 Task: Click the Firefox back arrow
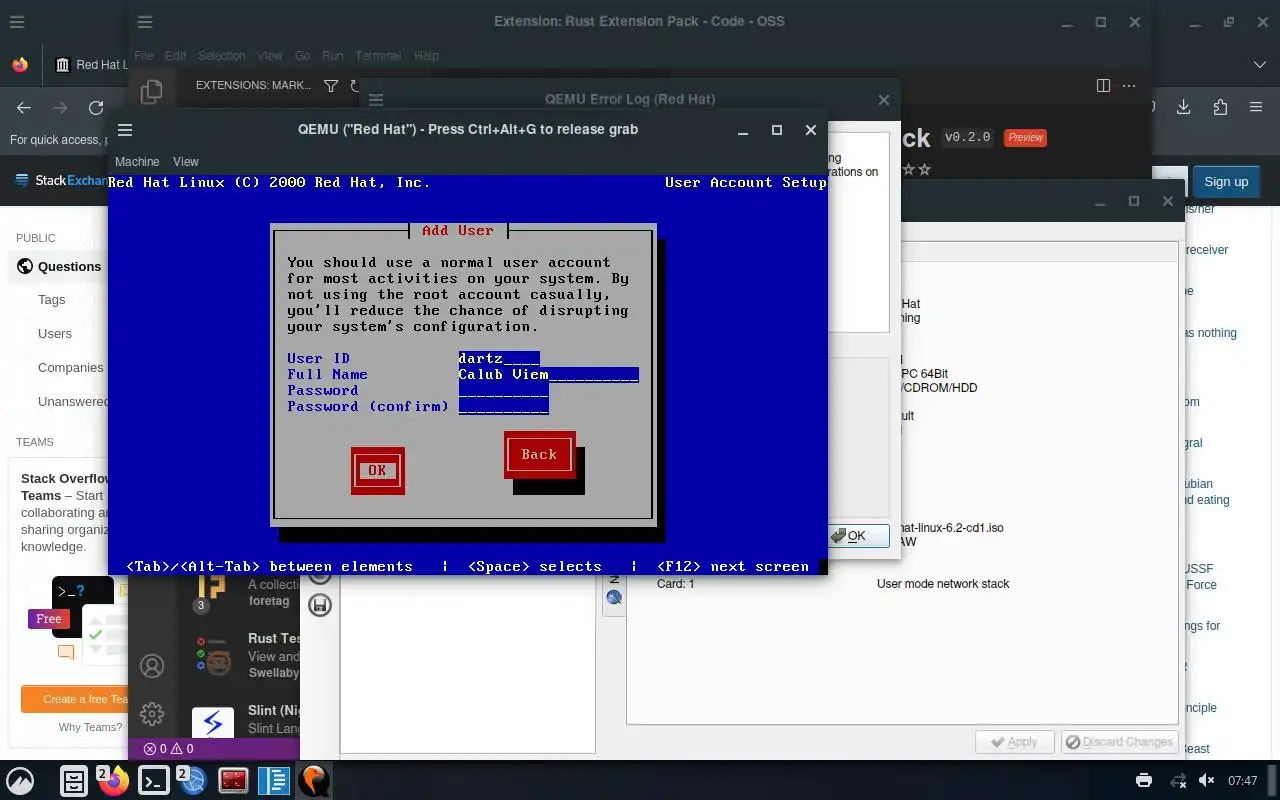pos(24,108)
